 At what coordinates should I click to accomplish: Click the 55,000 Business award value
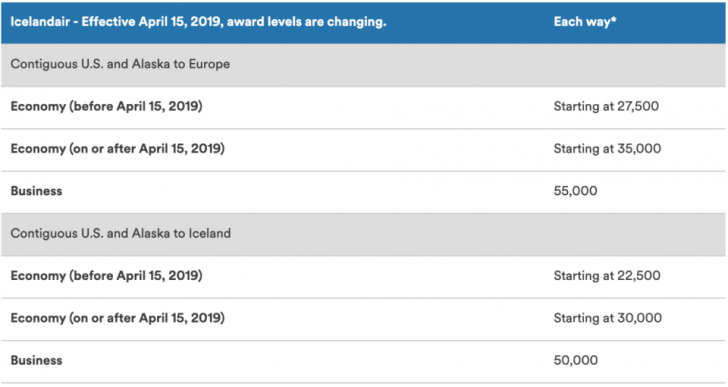575,191
